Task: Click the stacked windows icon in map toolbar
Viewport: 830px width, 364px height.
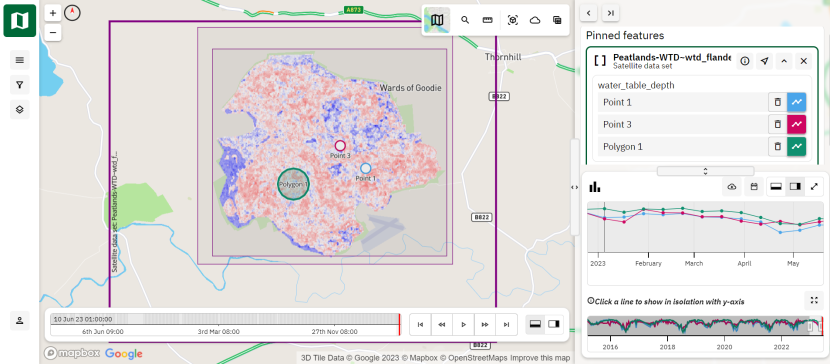Action: click(557, 20)
